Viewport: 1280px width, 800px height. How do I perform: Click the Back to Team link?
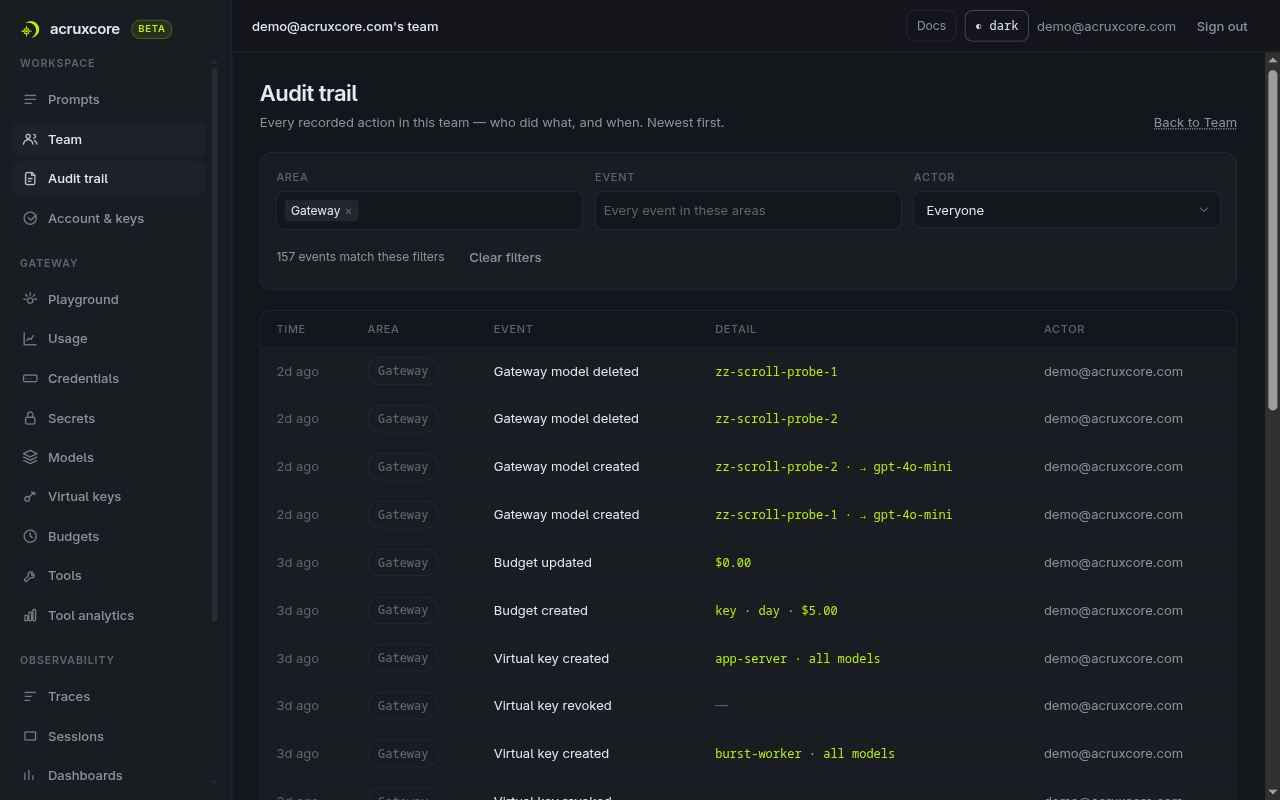pyautogui.click(x=1195, y=123)
